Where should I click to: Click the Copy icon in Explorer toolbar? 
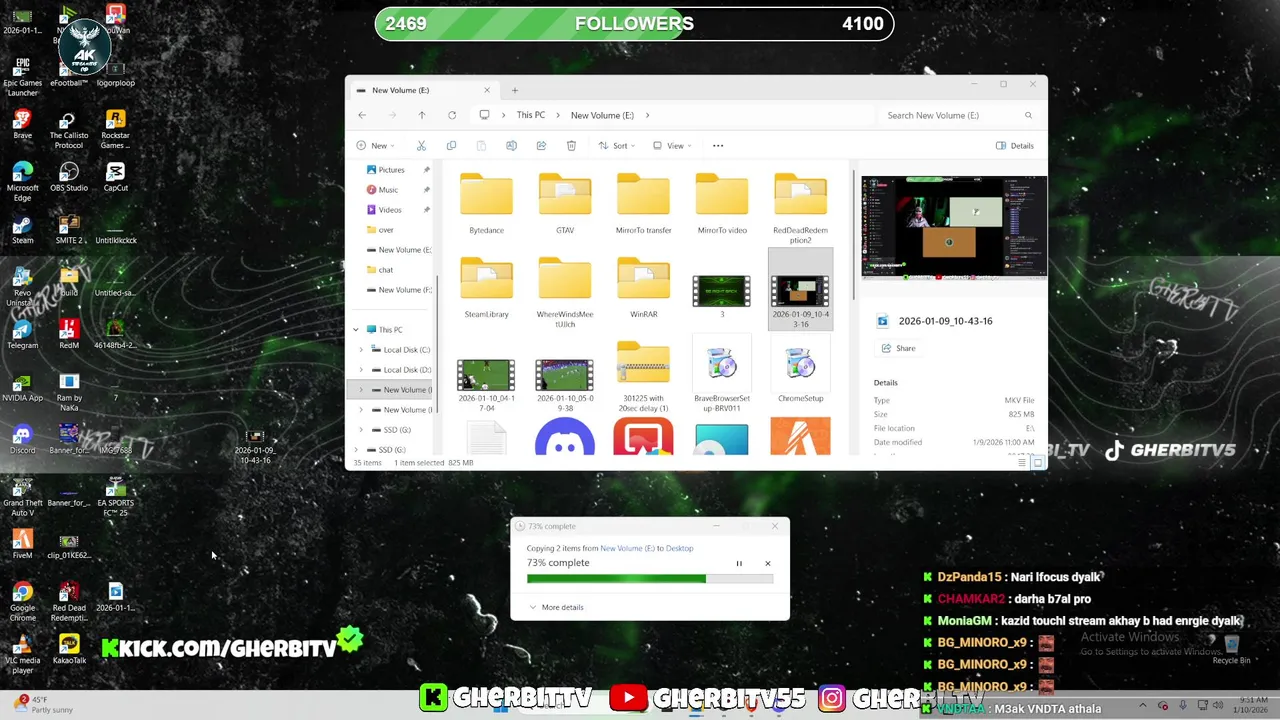(x=451, y=146)
